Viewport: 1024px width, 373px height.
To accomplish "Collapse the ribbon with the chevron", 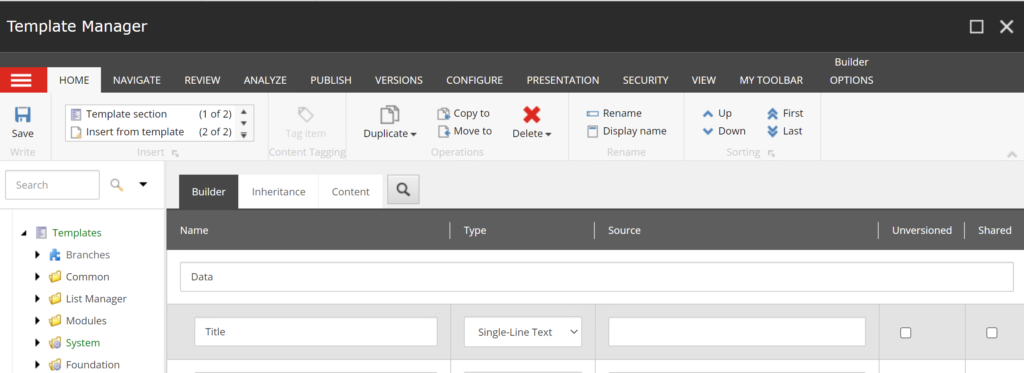I will pos(1012,154).
